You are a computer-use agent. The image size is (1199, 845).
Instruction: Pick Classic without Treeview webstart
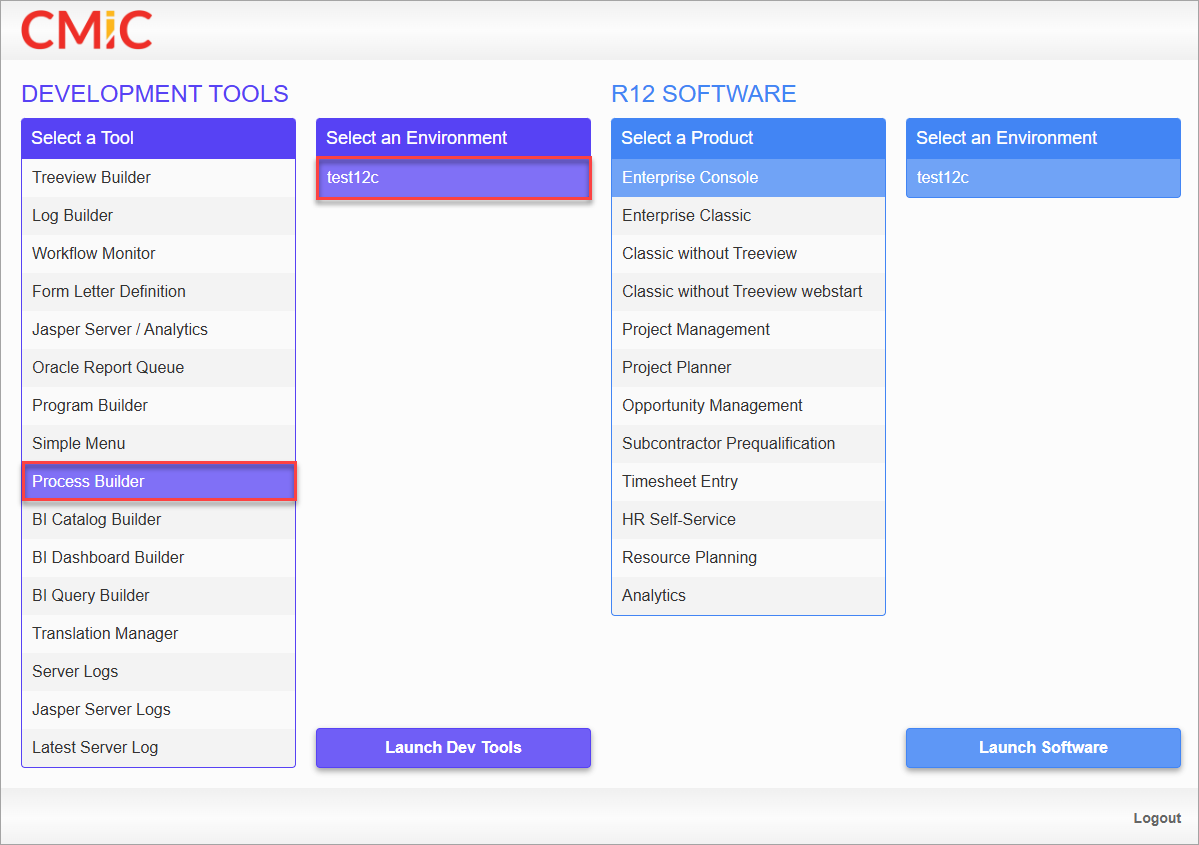749,291
